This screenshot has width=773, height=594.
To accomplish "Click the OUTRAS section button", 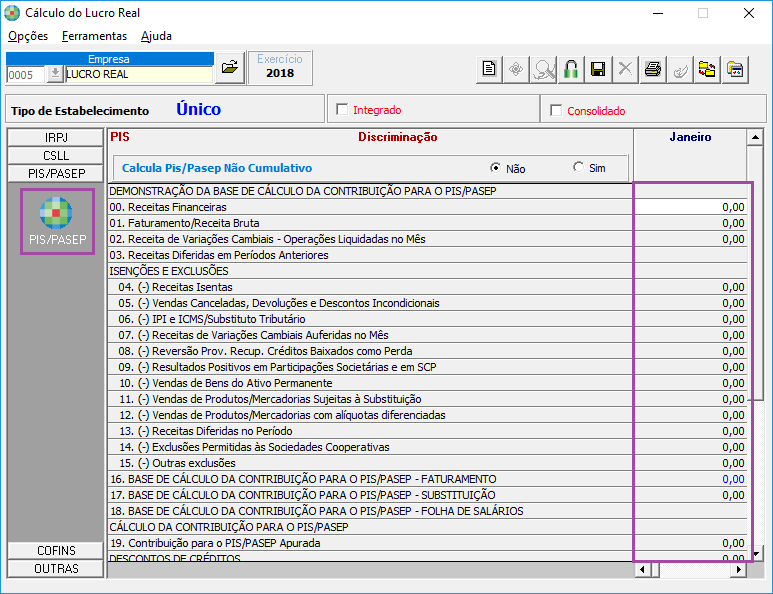I will coord(56,569).
